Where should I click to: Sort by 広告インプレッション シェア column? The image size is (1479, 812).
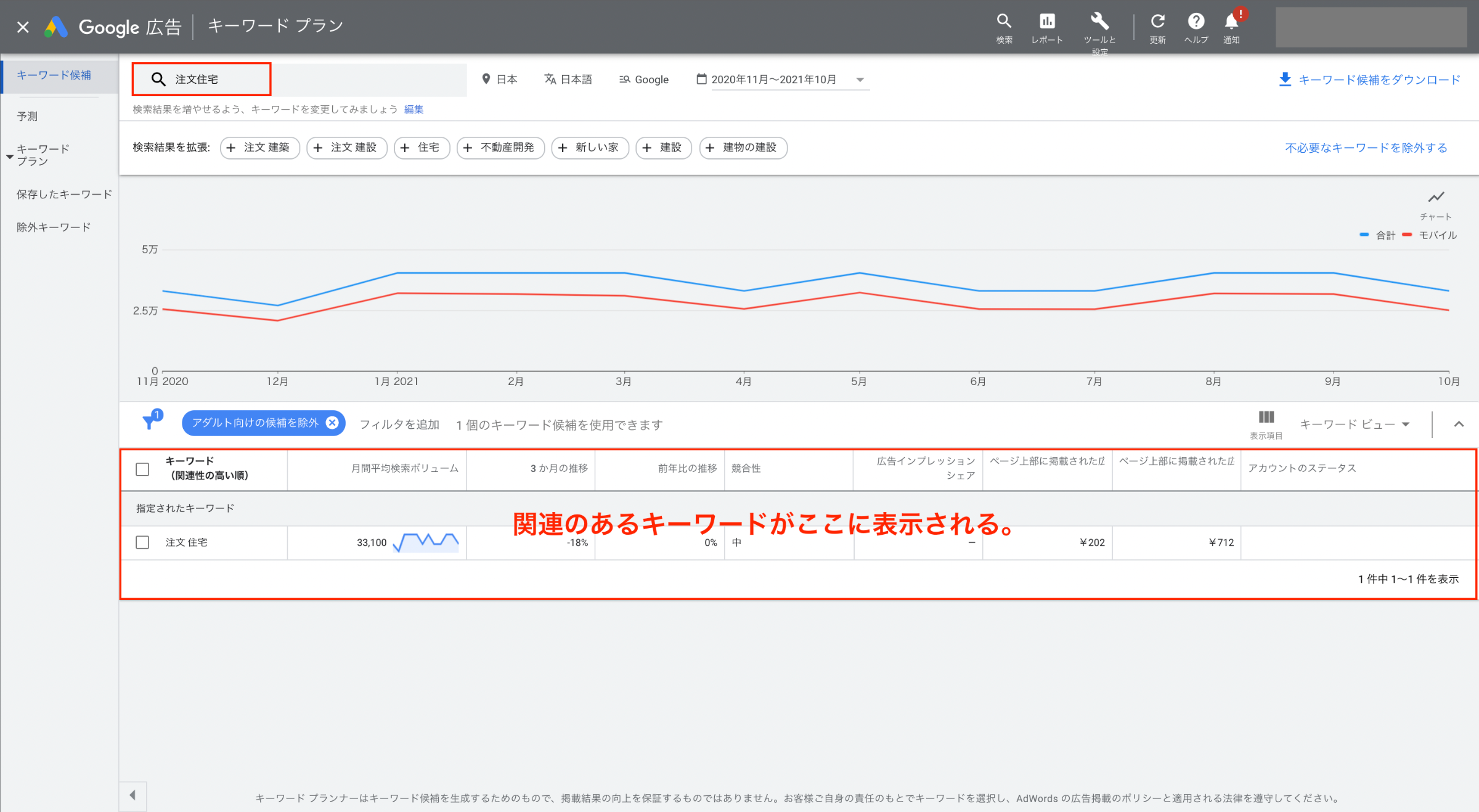(926, 468)
